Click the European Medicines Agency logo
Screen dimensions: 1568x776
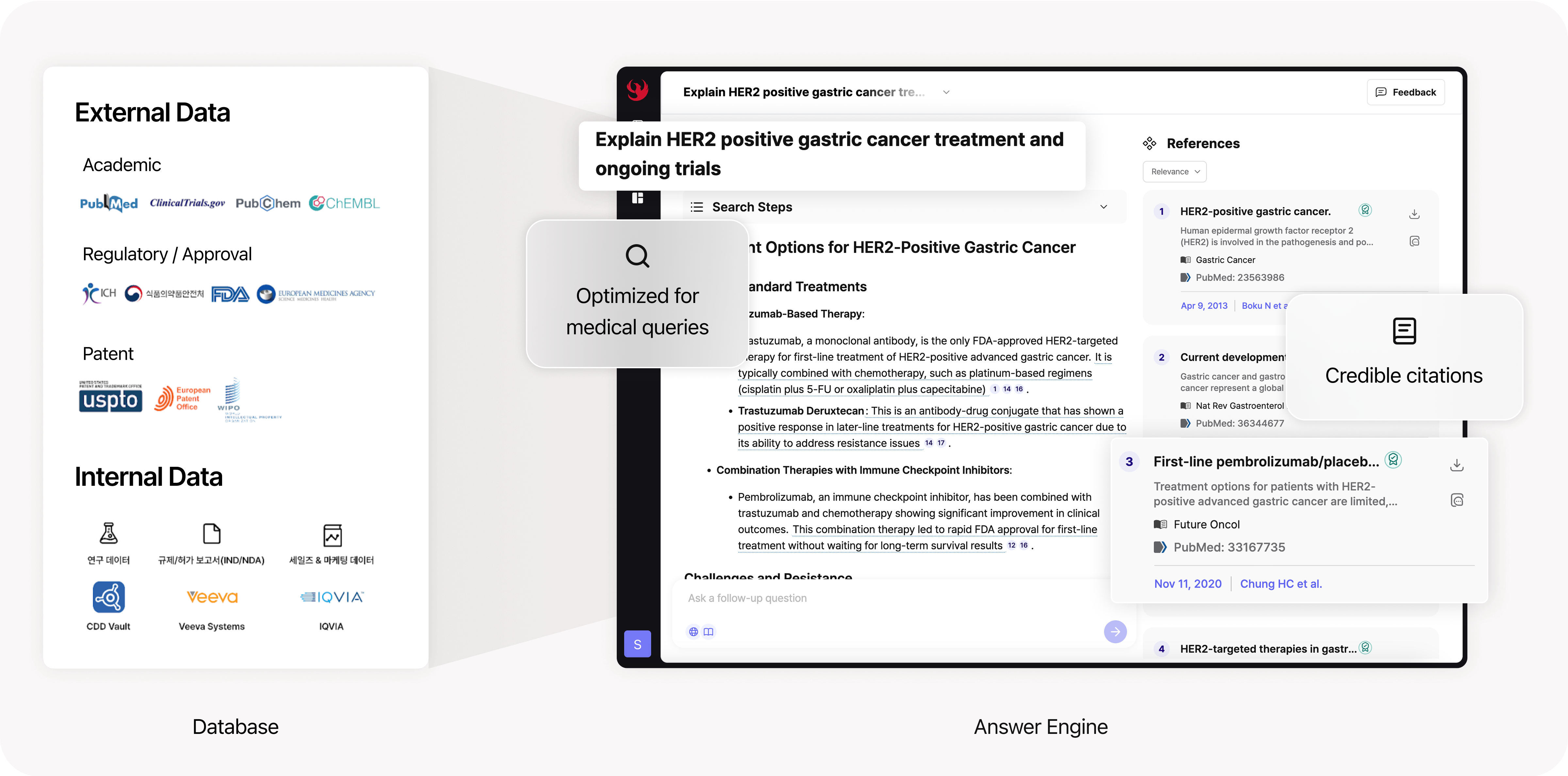pyautogui.click(x=316, y=294)
